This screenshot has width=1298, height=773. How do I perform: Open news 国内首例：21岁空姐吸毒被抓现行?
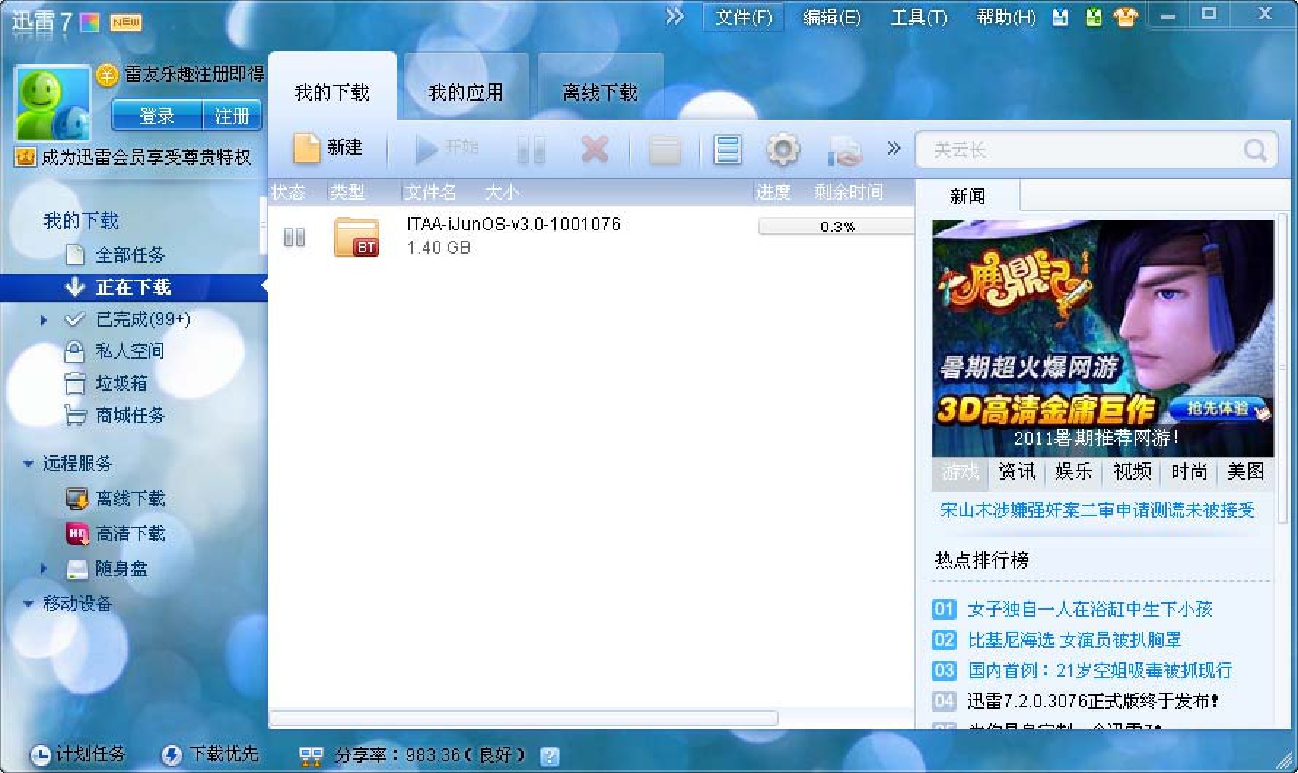[x=1100, y=670]
